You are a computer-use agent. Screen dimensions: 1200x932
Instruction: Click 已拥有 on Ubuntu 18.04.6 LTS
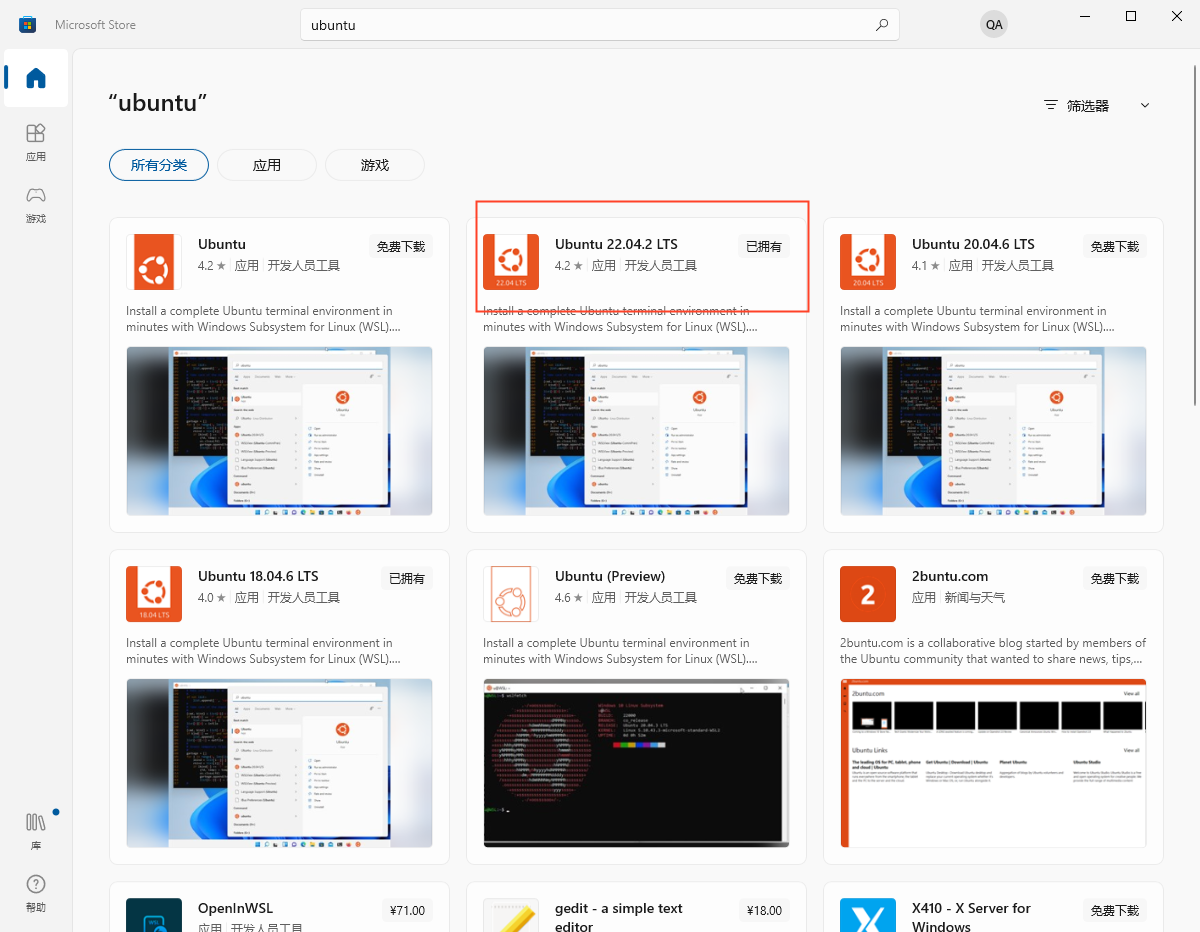tap(407, 578)
